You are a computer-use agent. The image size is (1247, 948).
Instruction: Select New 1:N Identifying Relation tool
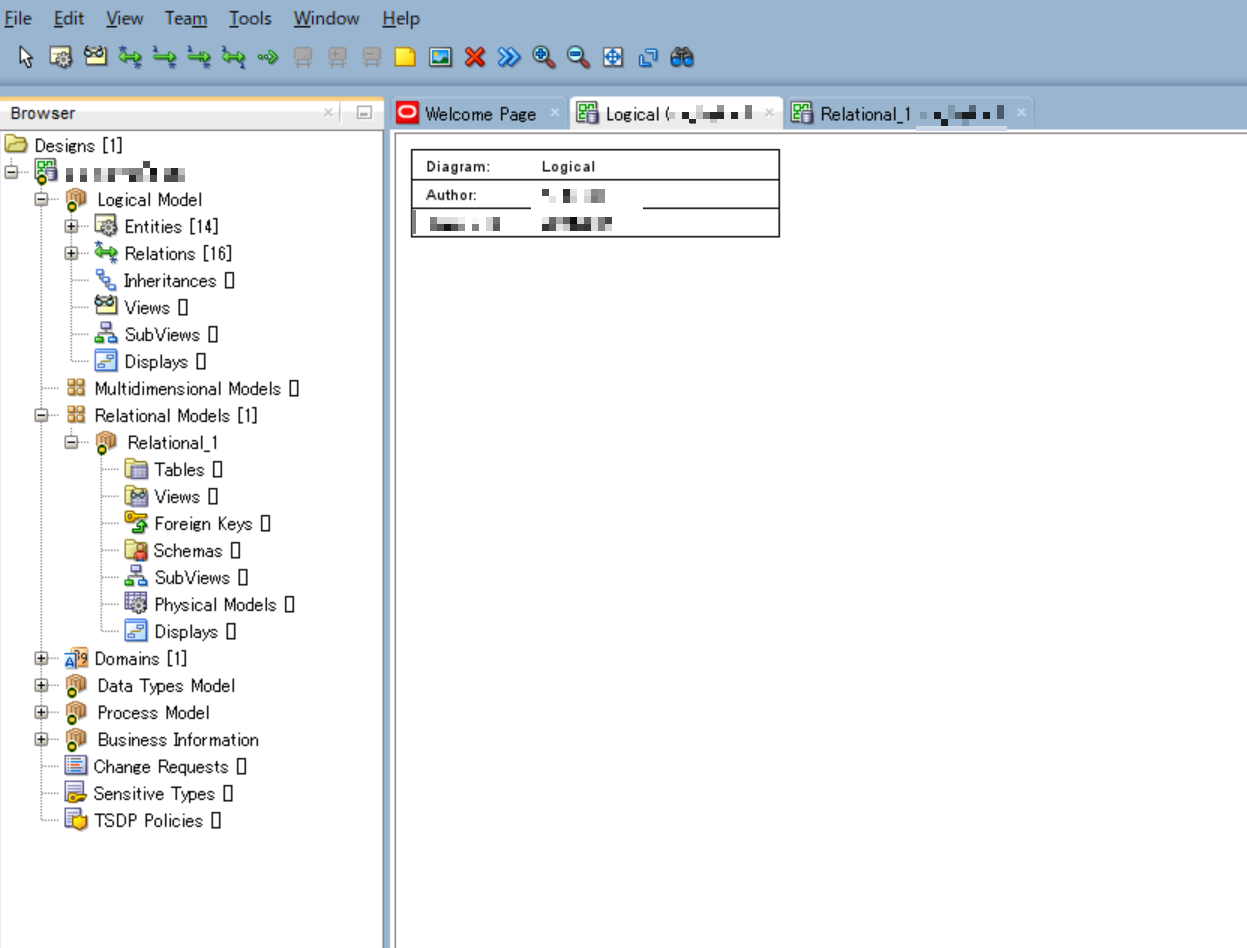coord(199,57)
